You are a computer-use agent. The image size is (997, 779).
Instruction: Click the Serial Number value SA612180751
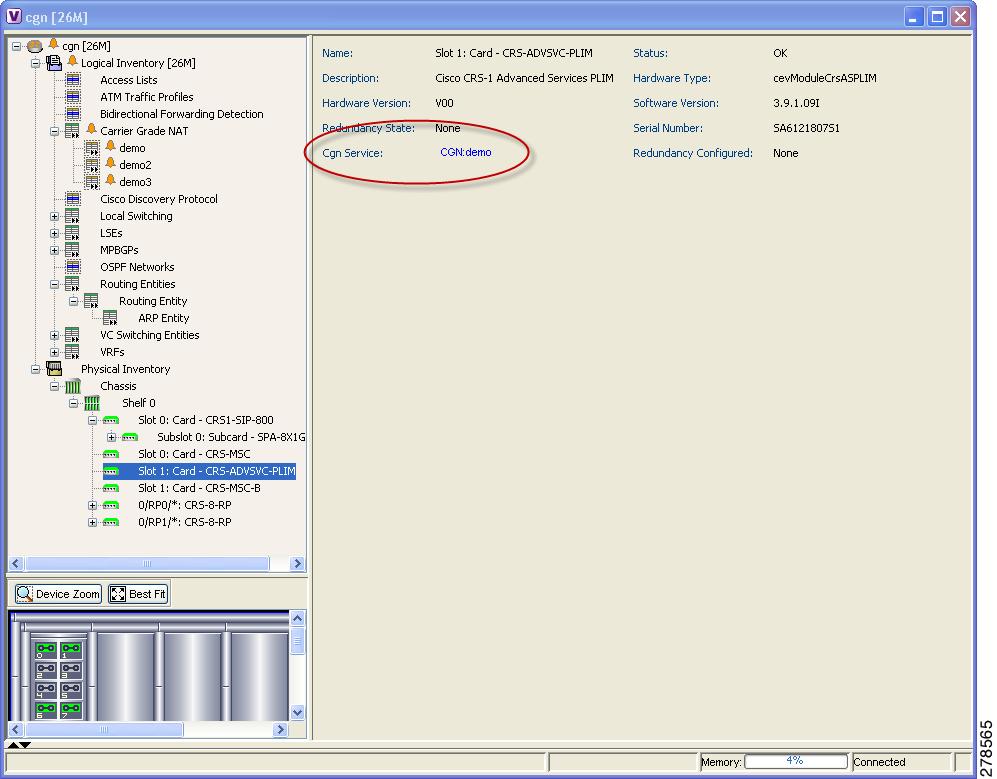806,128
